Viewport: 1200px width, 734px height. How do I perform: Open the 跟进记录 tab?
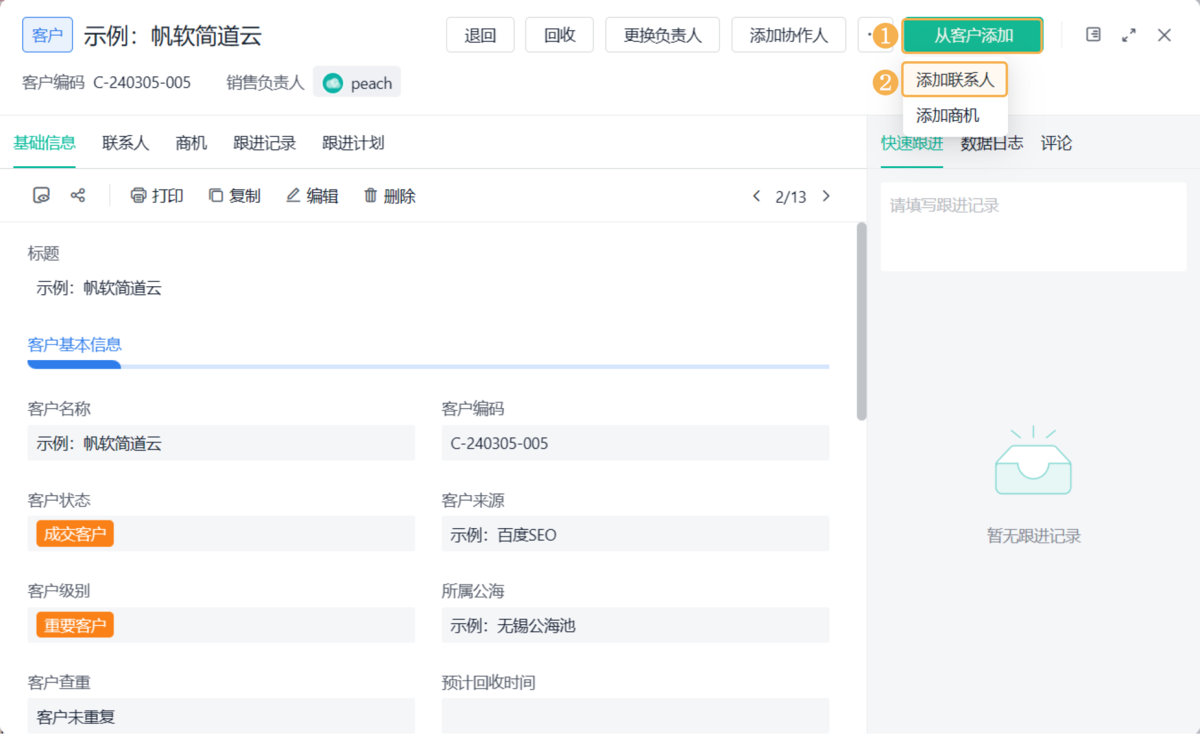click(265, 143)
